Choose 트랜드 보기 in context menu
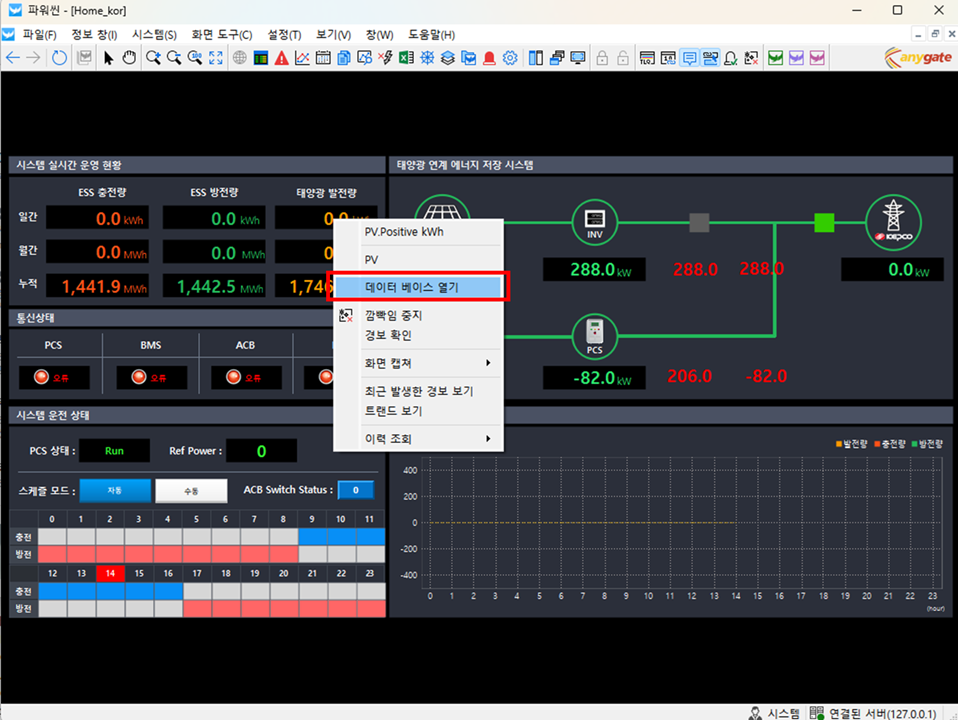The image size is (958, 720). 393,410
